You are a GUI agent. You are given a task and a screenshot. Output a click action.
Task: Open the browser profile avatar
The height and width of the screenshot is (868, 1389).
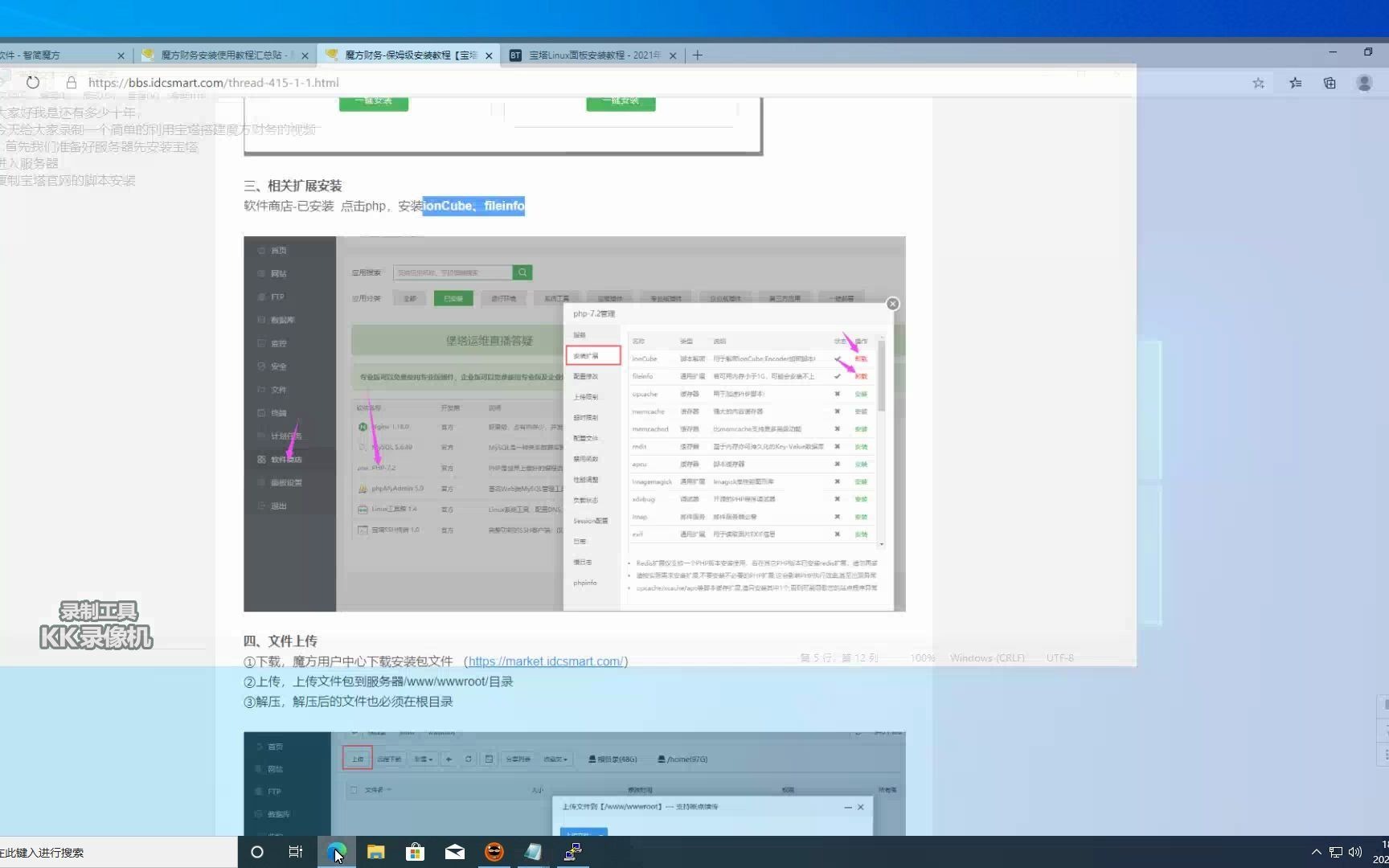pyautogui.click(x=1364, y=83)
